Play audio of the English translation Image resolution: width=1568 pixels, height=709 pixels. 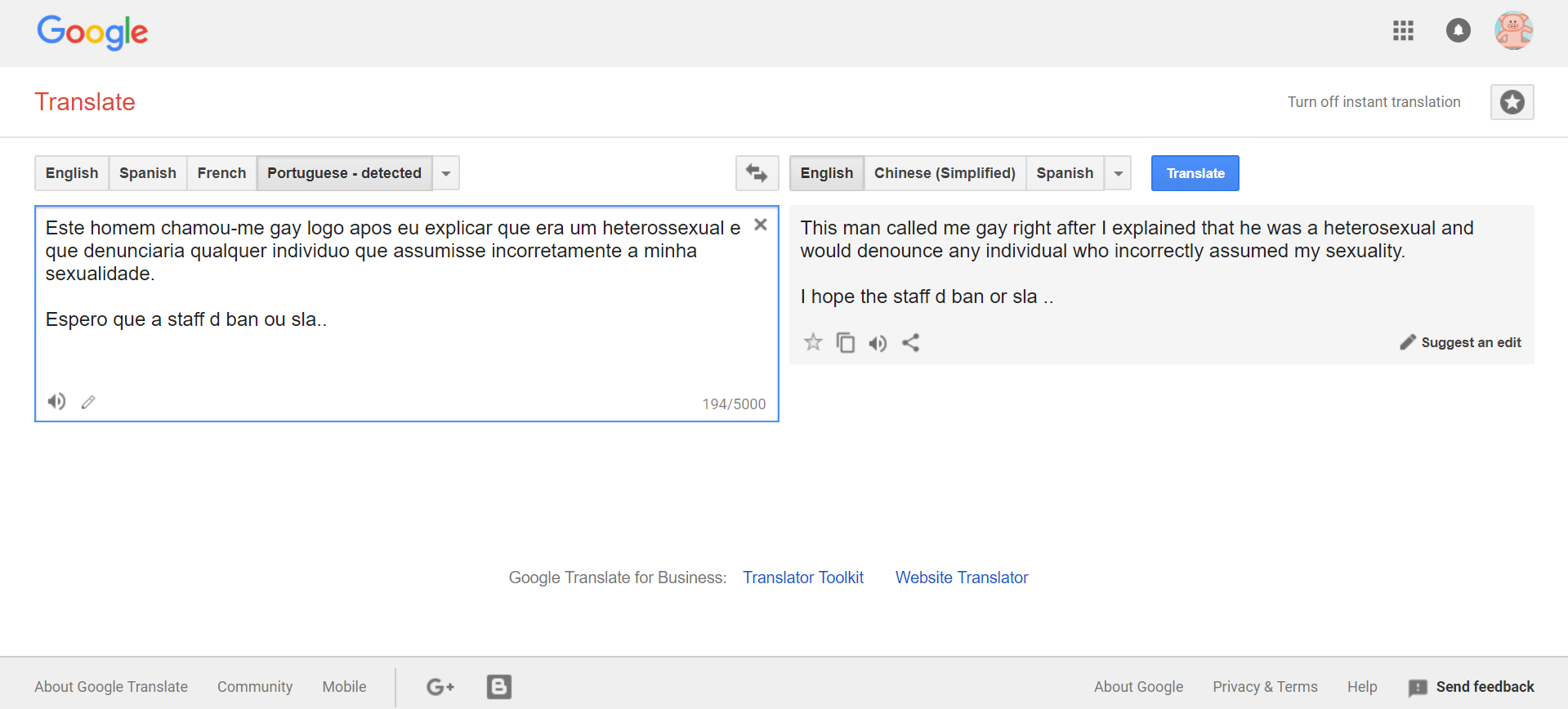click(878, 343)
